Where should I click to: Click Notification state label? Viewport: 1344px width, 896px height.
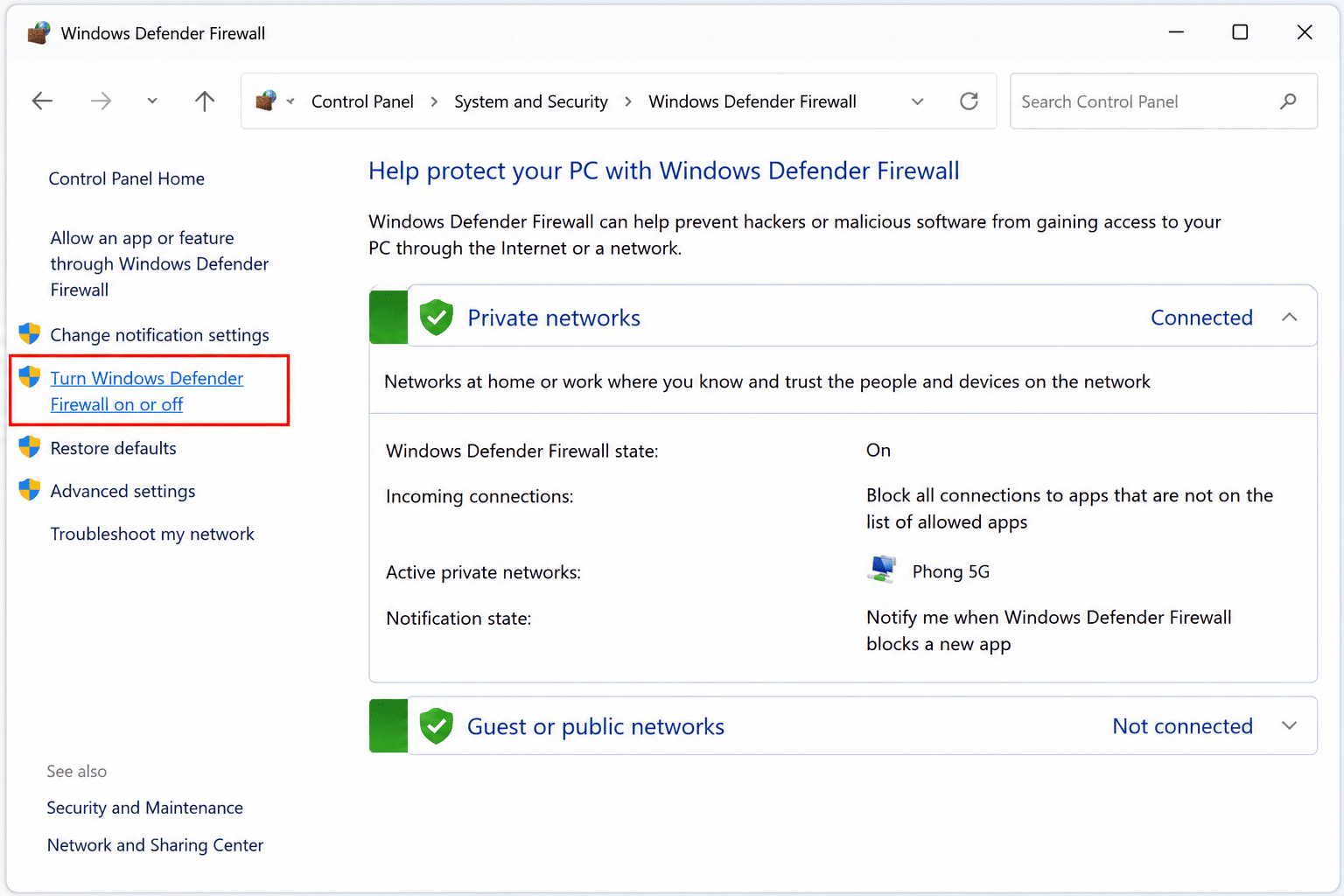[458, 618]
